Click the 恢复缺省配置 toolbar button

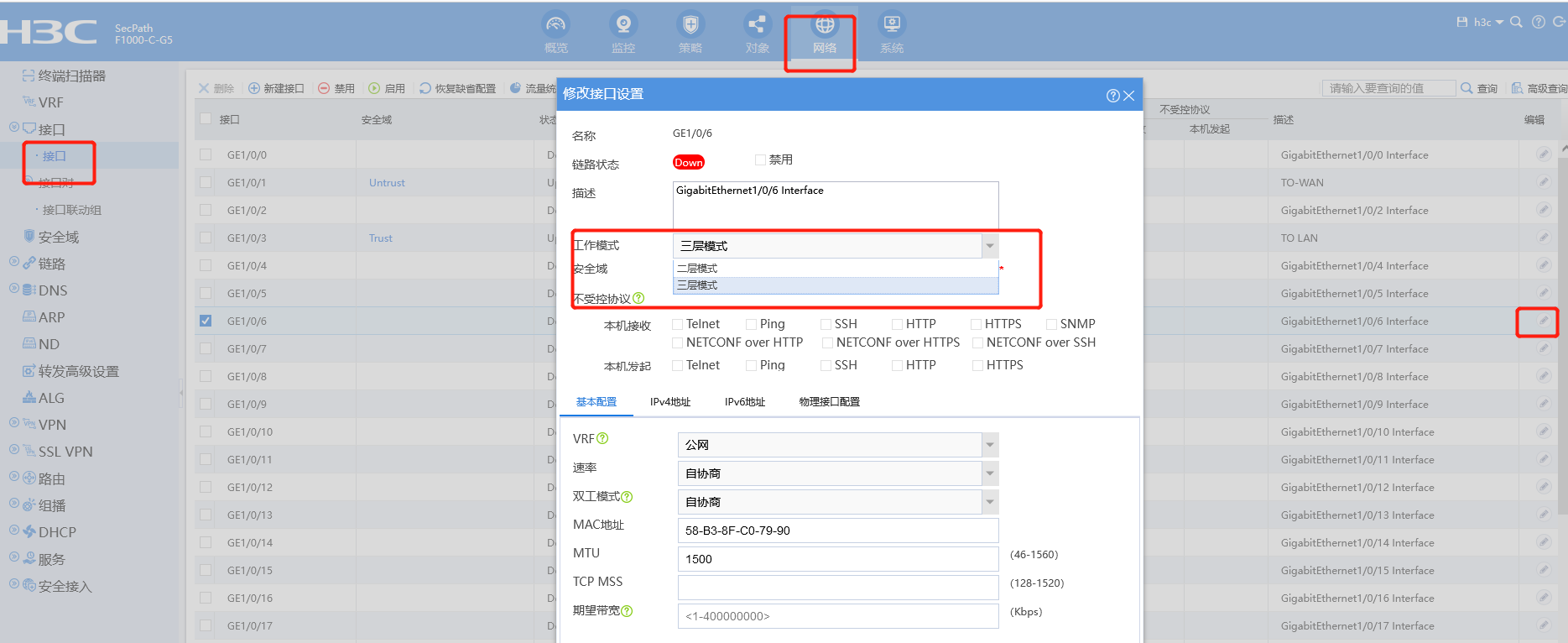(x=457, y=88)
